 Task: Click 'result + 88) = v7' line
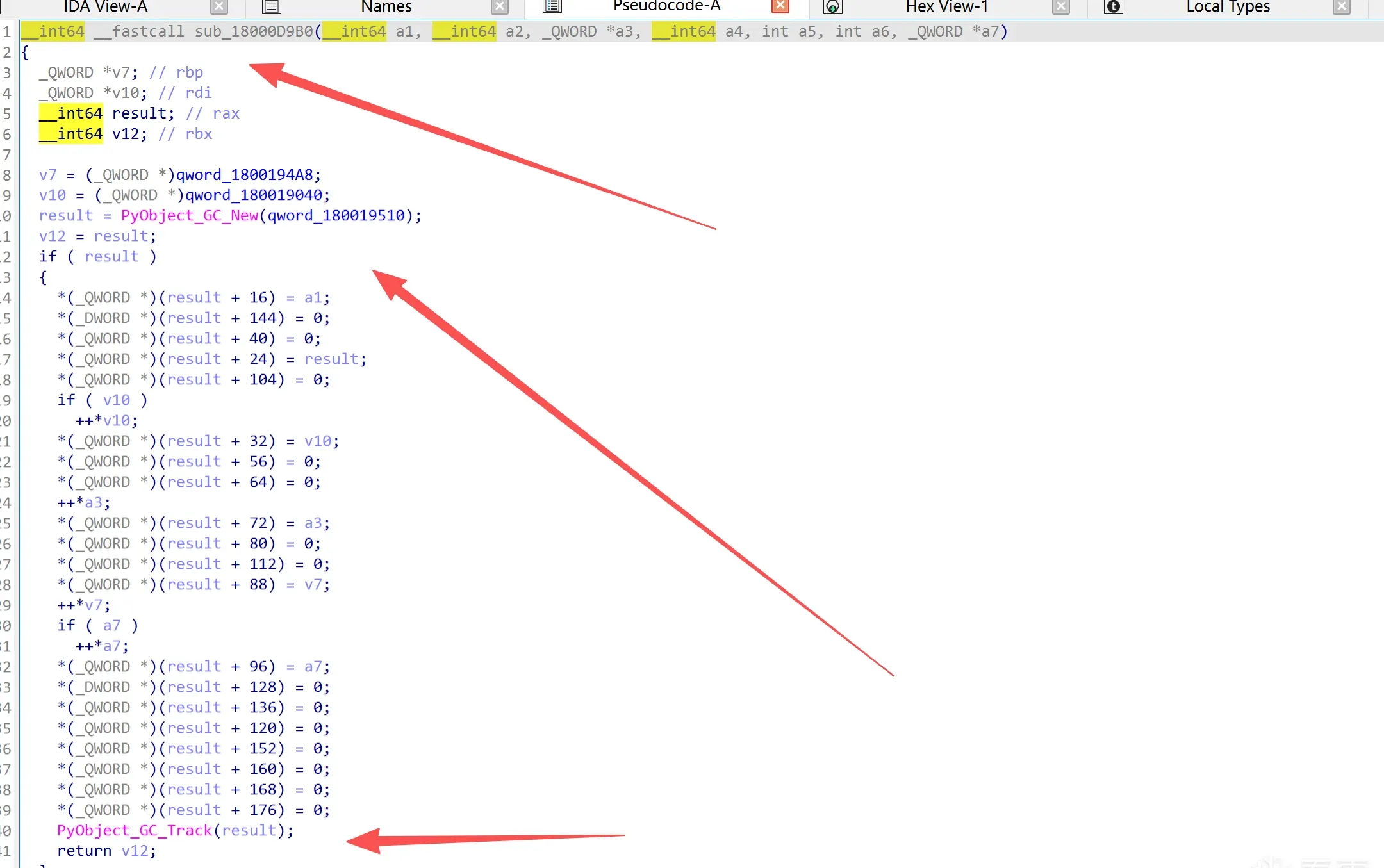194,585
